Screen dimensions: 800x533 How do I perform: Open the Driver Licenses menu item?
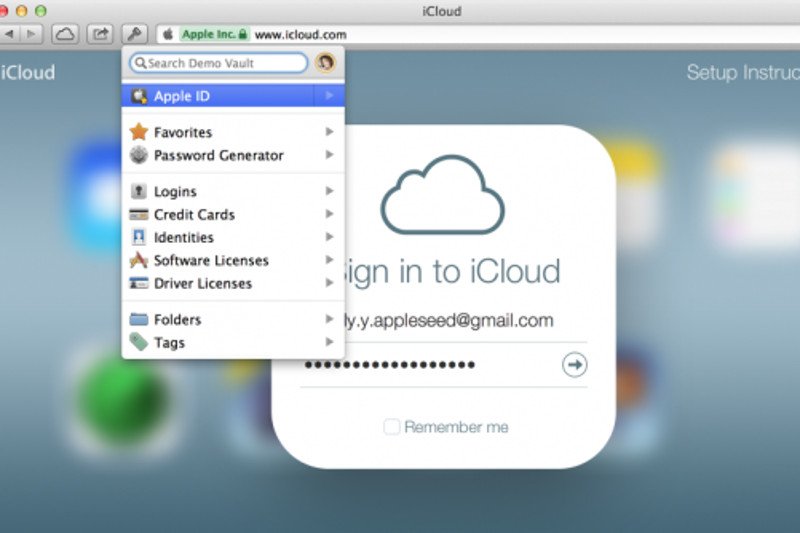click(202, 283)
